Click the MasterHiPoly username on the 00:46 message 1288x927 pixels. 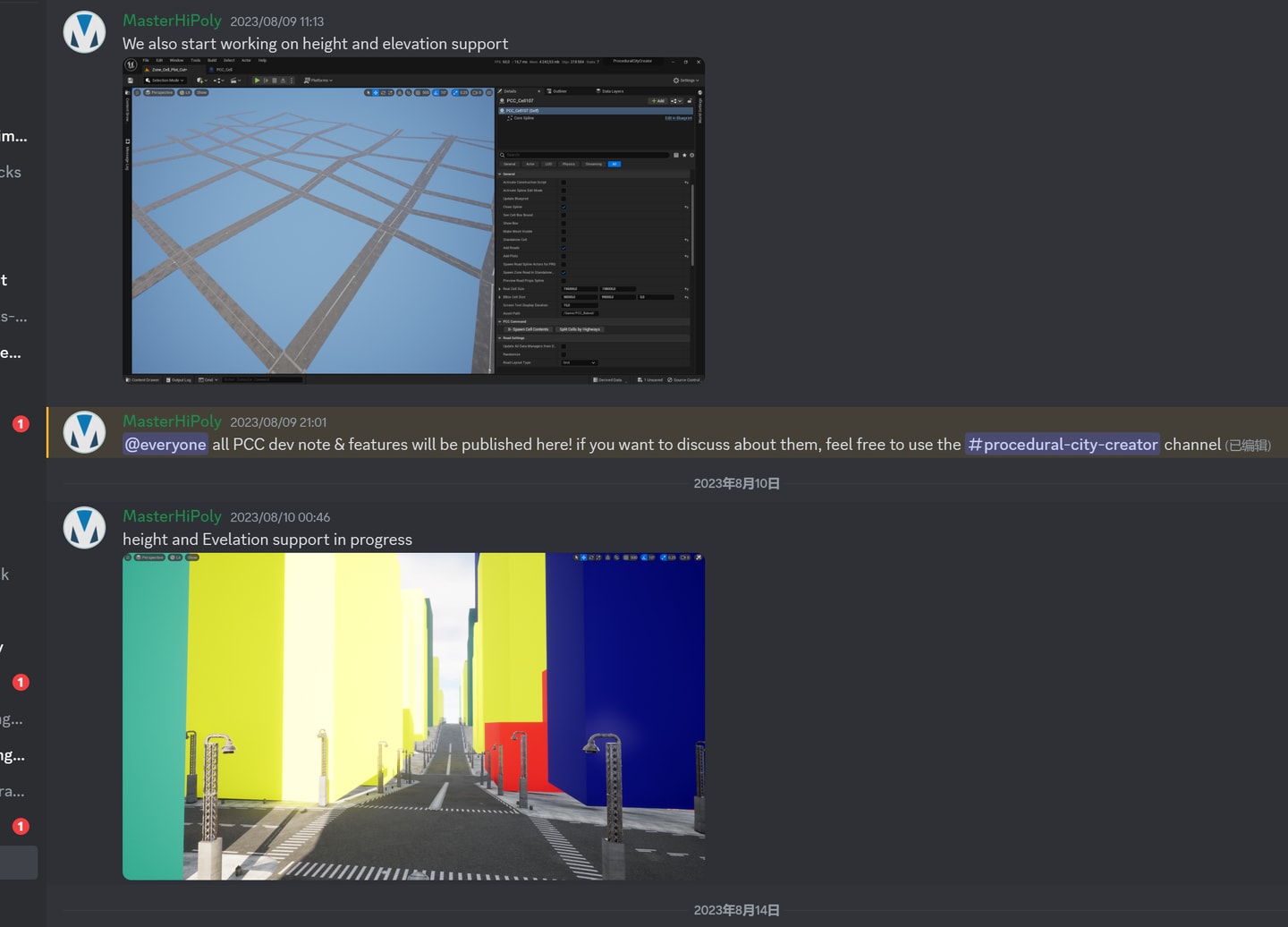[x=172, y=516]
